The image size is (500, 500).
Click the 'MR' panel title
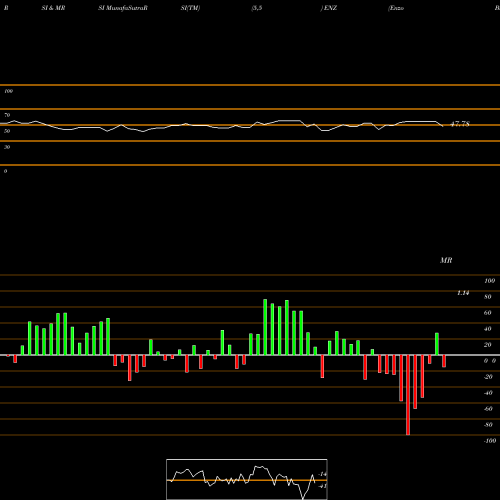(x=446, y=260)
